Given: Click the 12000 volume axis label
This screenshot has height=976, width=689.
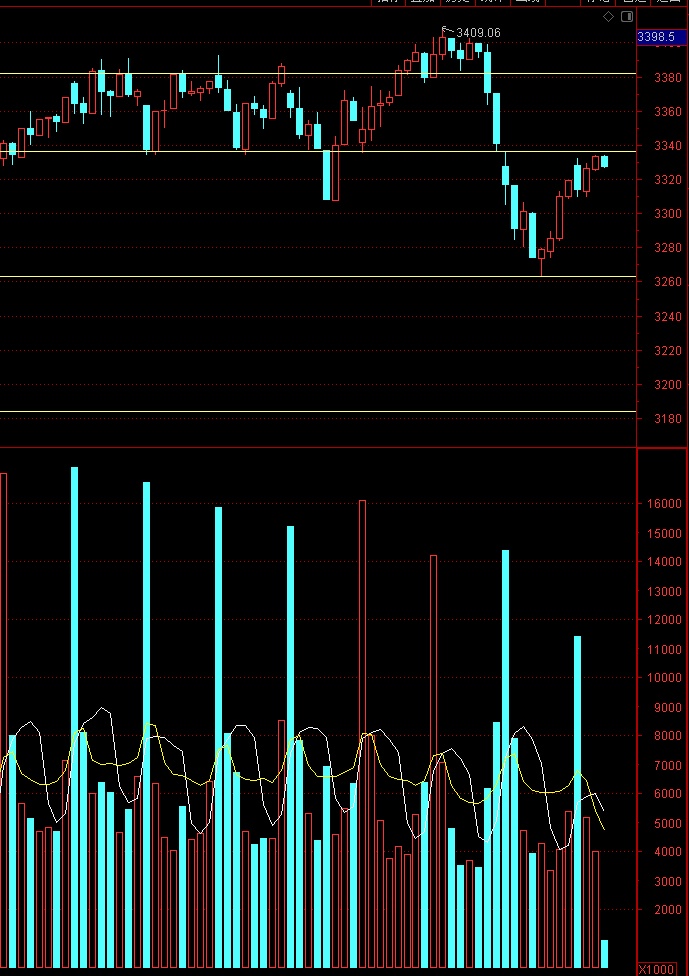Looking at the screenshot, I should click(x=666, y=620).
